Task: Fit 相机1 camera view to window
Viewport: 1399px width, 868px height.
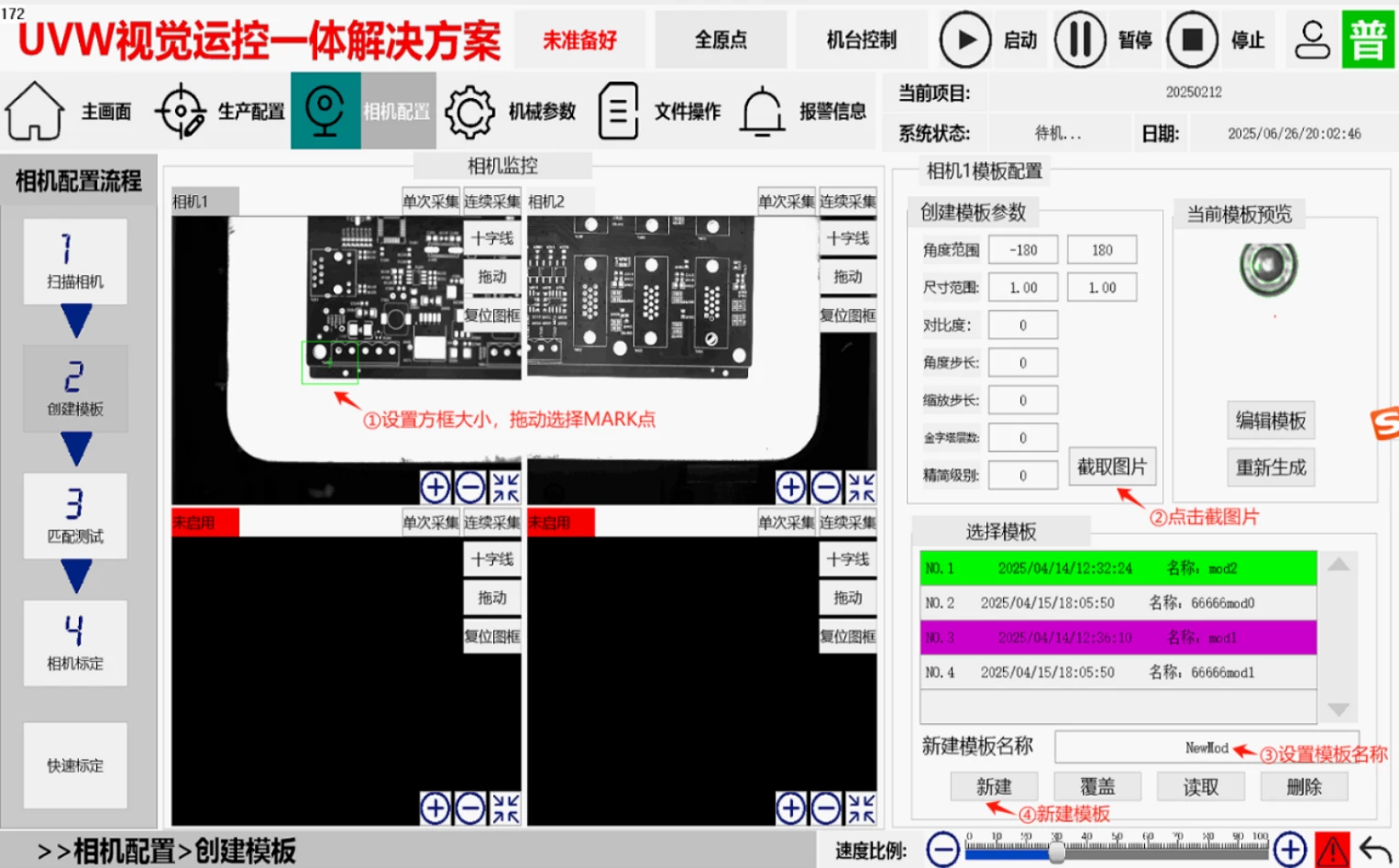Action: click(505, 488)
